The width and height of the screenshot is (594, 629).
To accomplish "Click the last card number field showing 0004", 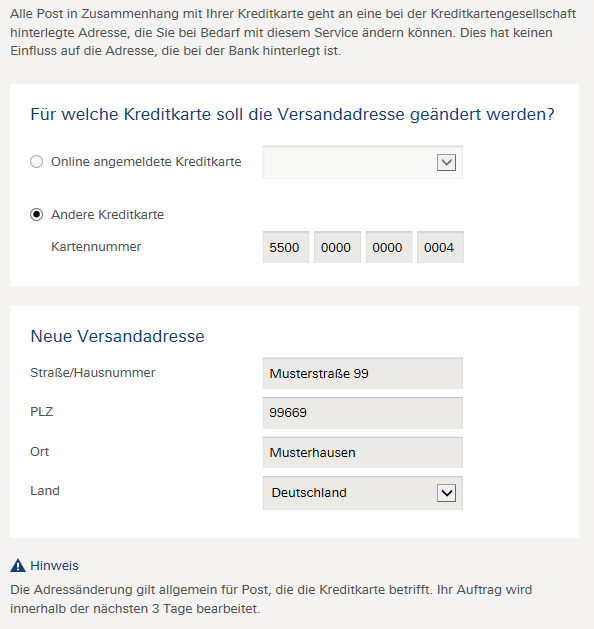I will click(440, 247).
